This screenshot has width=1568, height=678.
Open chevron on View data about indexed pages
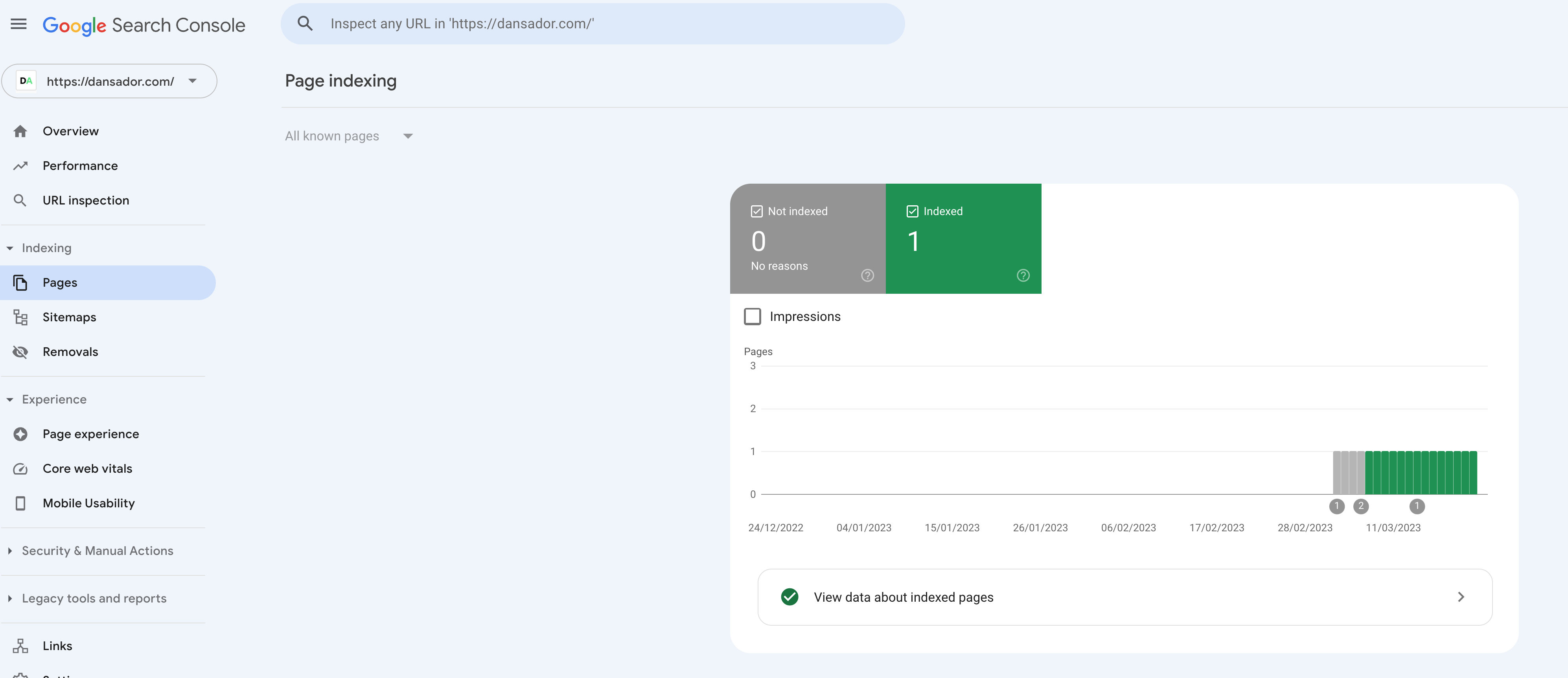[1461, 597]
